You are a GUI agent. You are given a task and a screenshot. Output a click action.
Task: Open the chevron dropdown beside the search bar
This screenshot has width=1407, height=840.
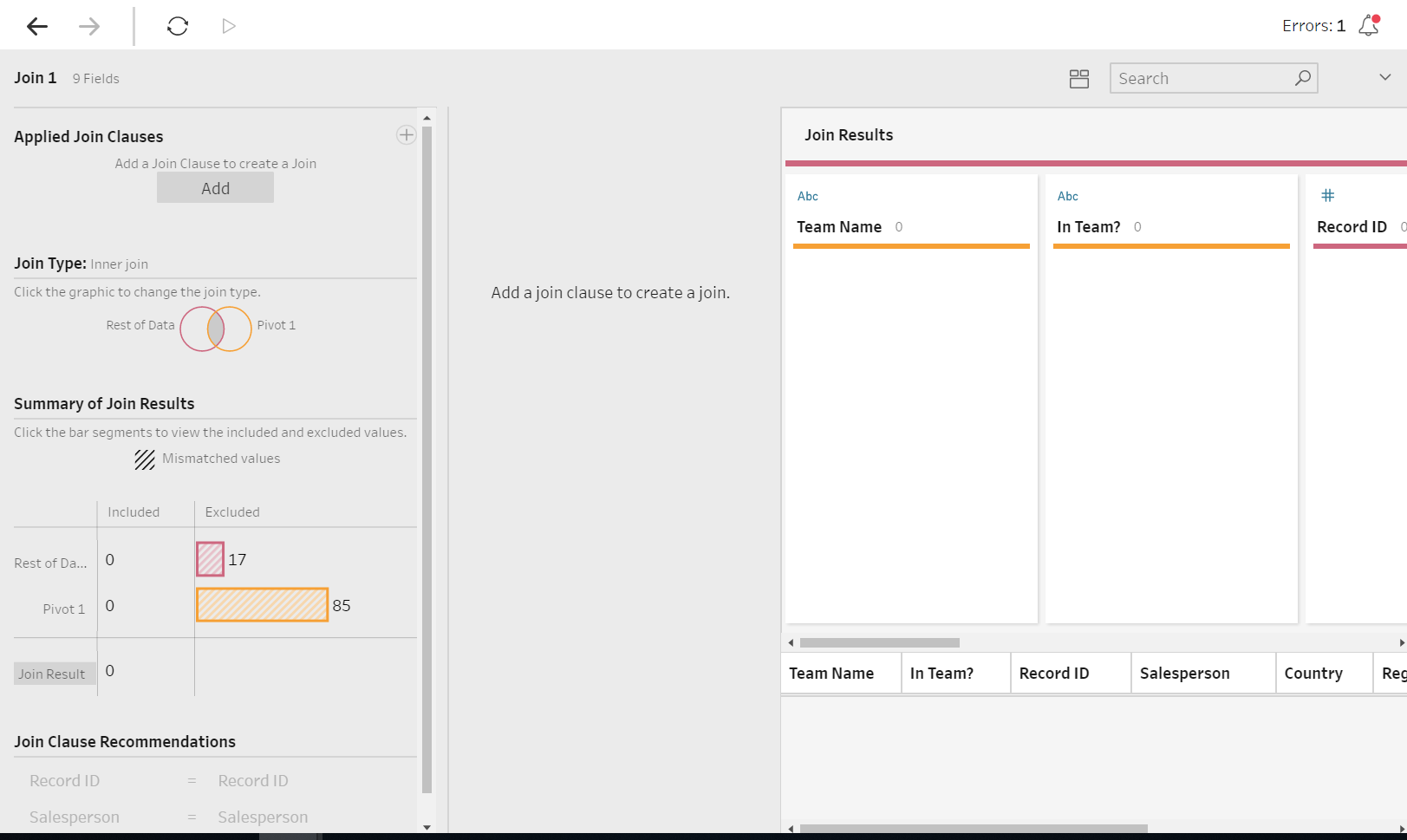tap(1382, 77)
